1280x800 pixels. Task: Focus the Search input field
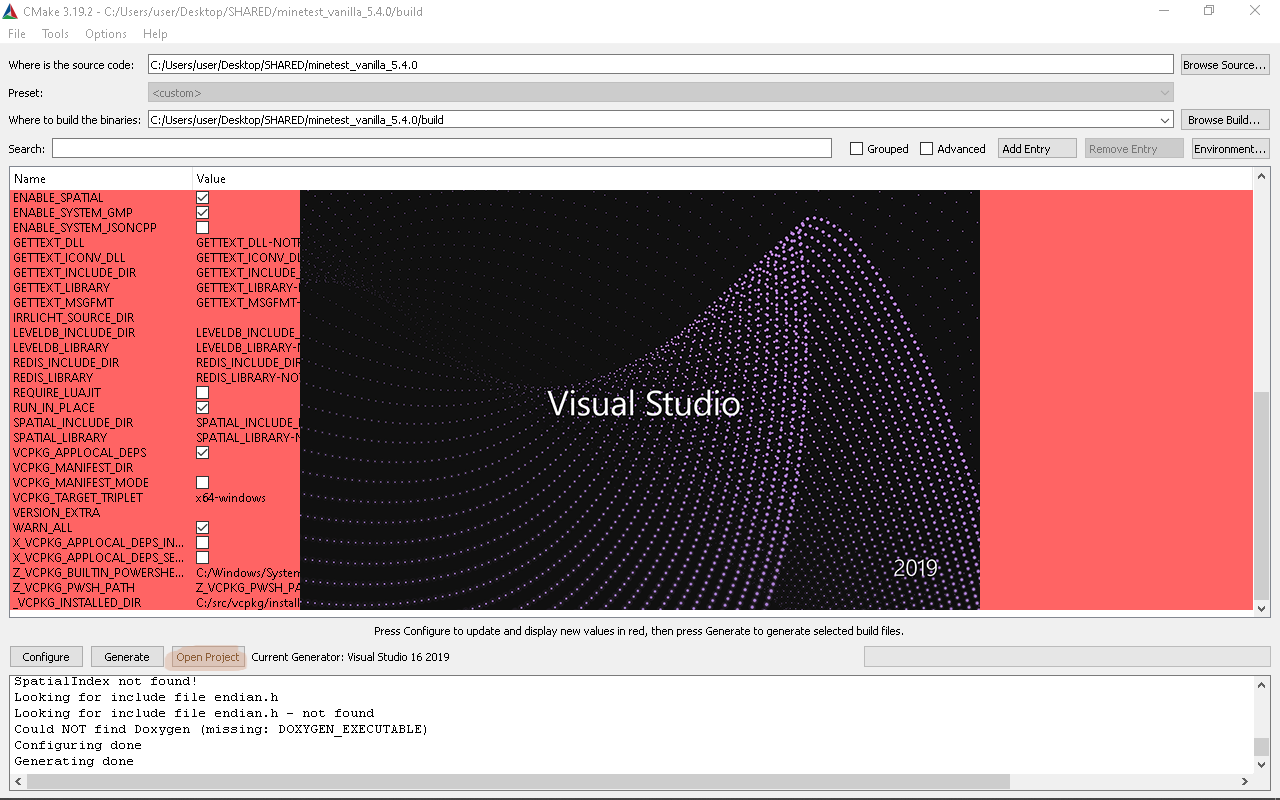pos(441,149)
